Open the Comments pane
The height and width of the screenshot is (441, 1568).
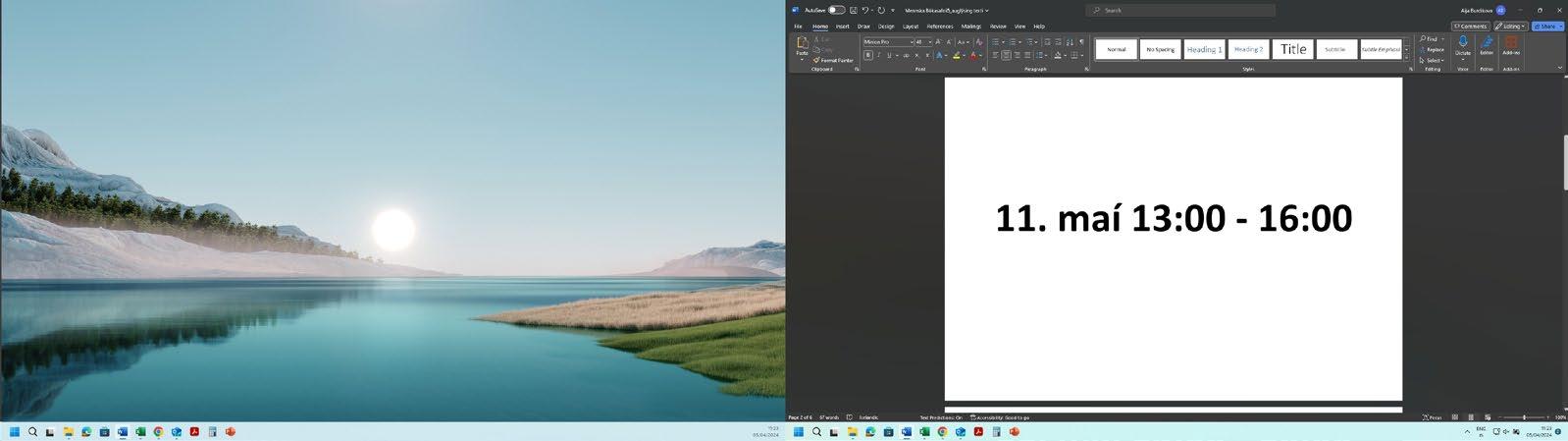click(x=1471, y=27)
